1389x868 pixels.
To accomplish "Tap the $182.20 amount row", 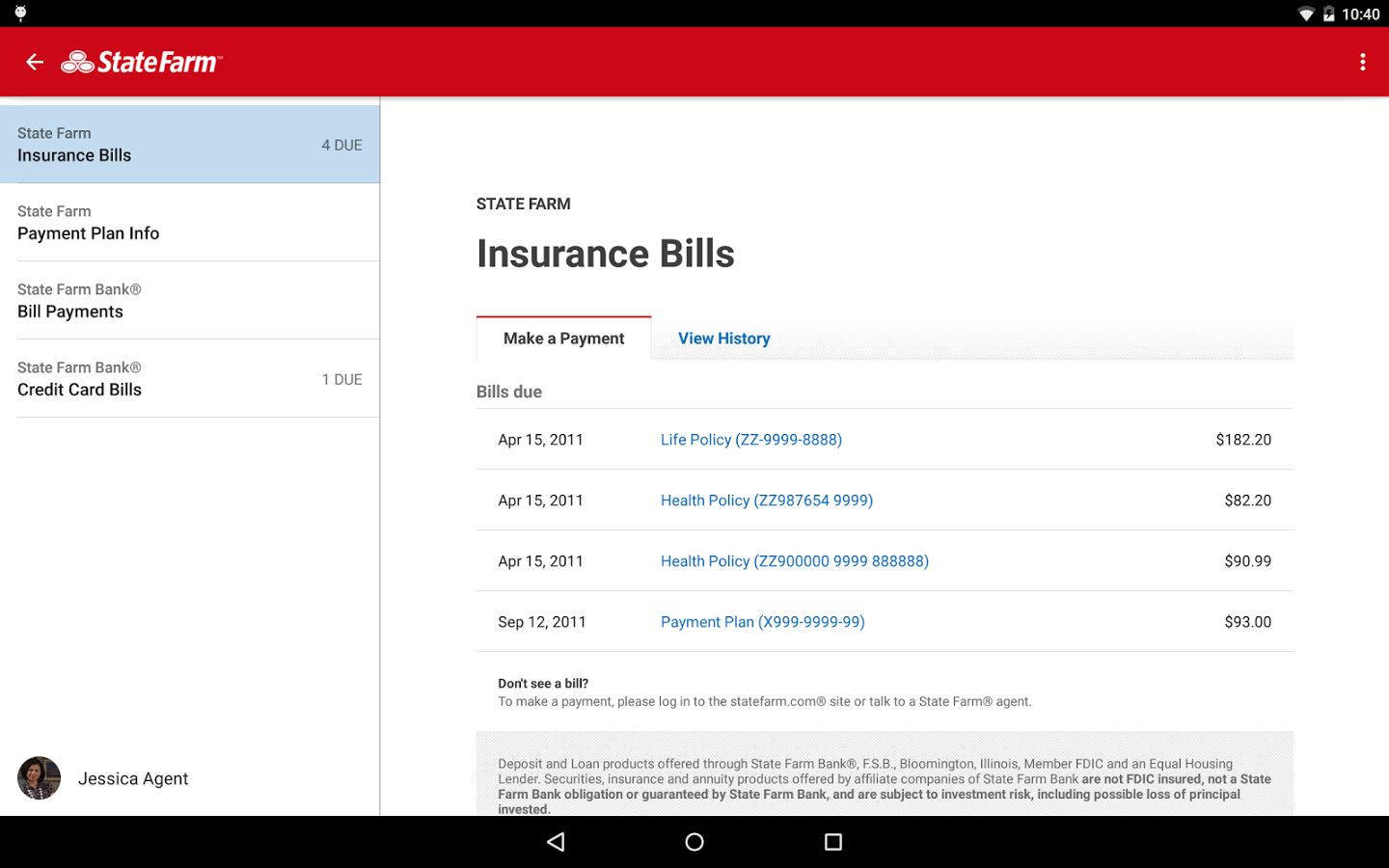I will [x=1243, y=439].
